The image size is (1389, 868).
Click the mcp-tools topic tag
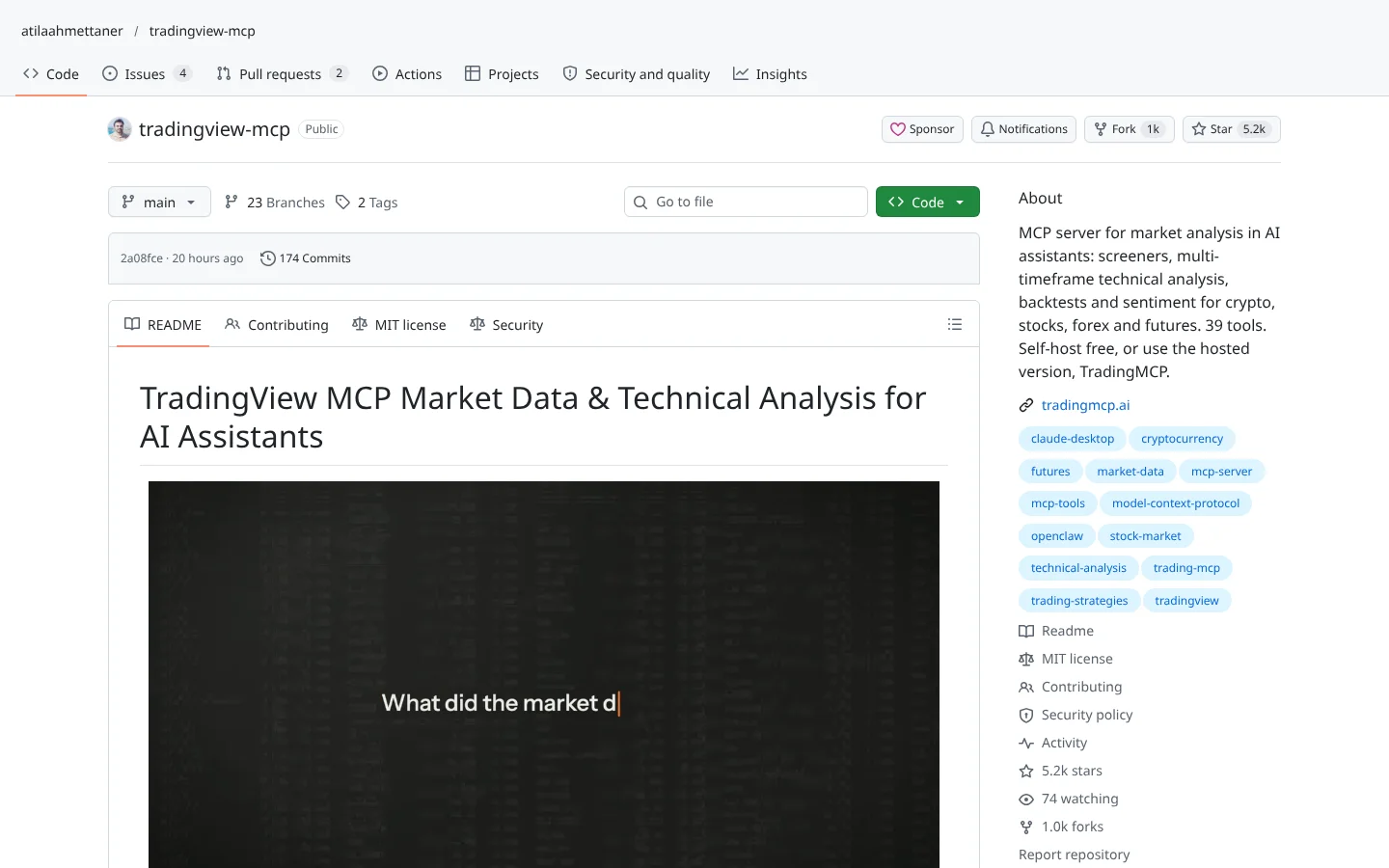pyautogui.click(x=1058, y=503)
